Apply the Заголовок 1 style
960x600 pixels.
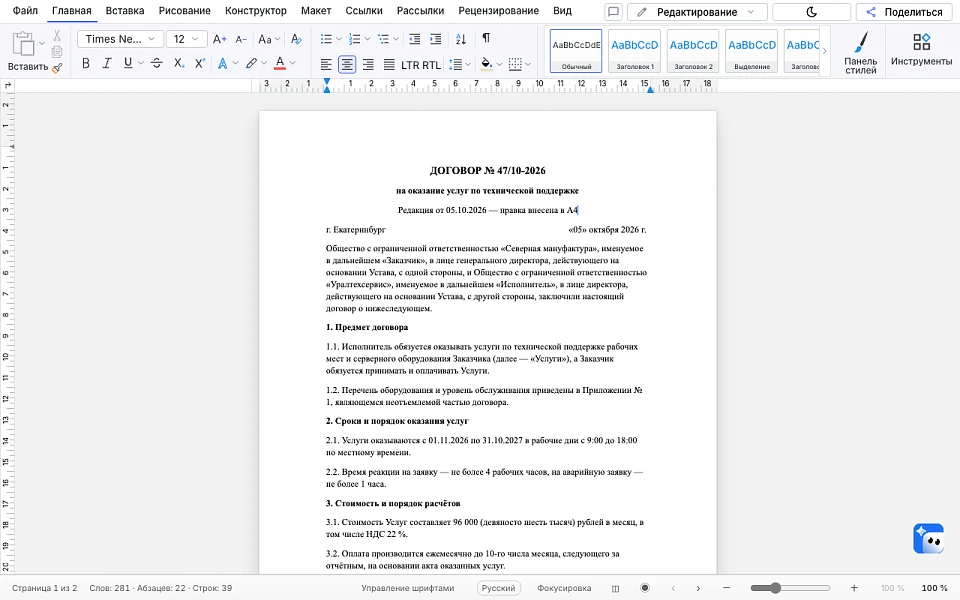pos(635,51)
